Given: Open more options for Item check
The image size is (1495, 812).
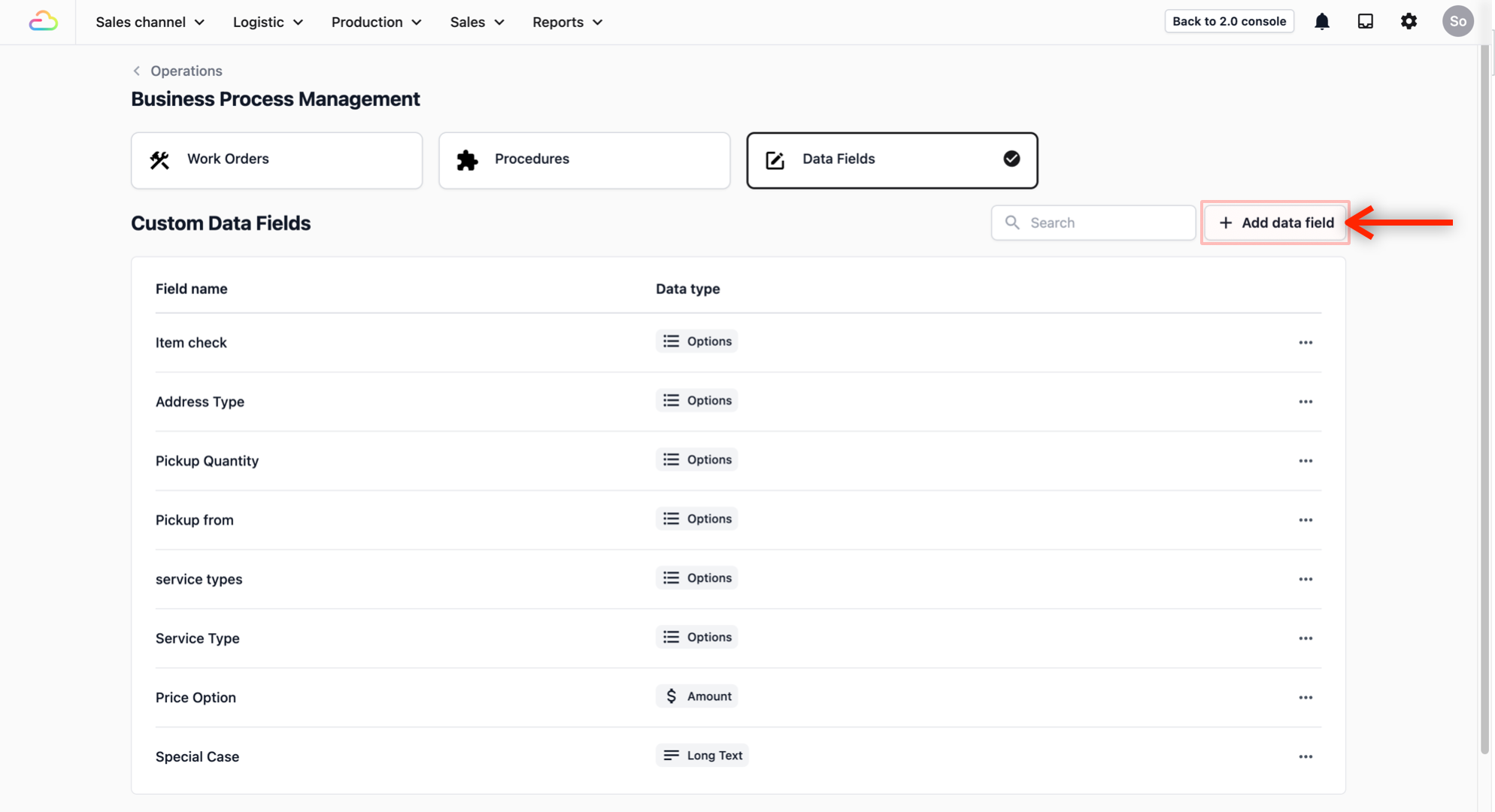Looking at the screenshot, I should 1305,343.
